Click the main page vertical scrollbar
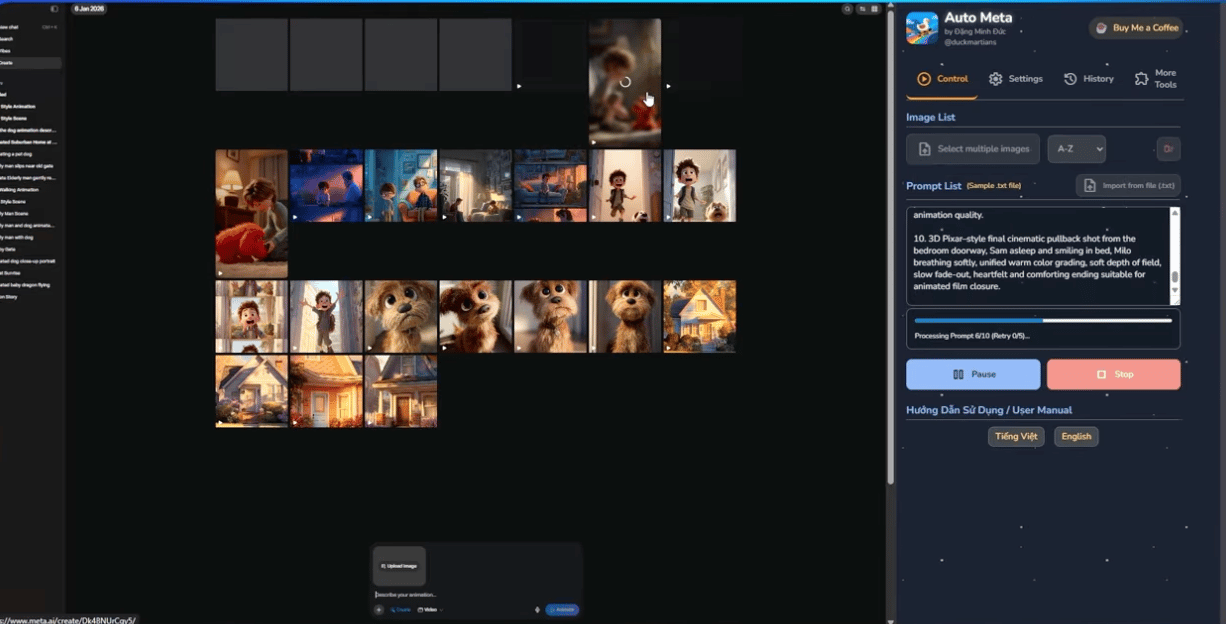The image size is (1226, 624). [x=891, y=250]
